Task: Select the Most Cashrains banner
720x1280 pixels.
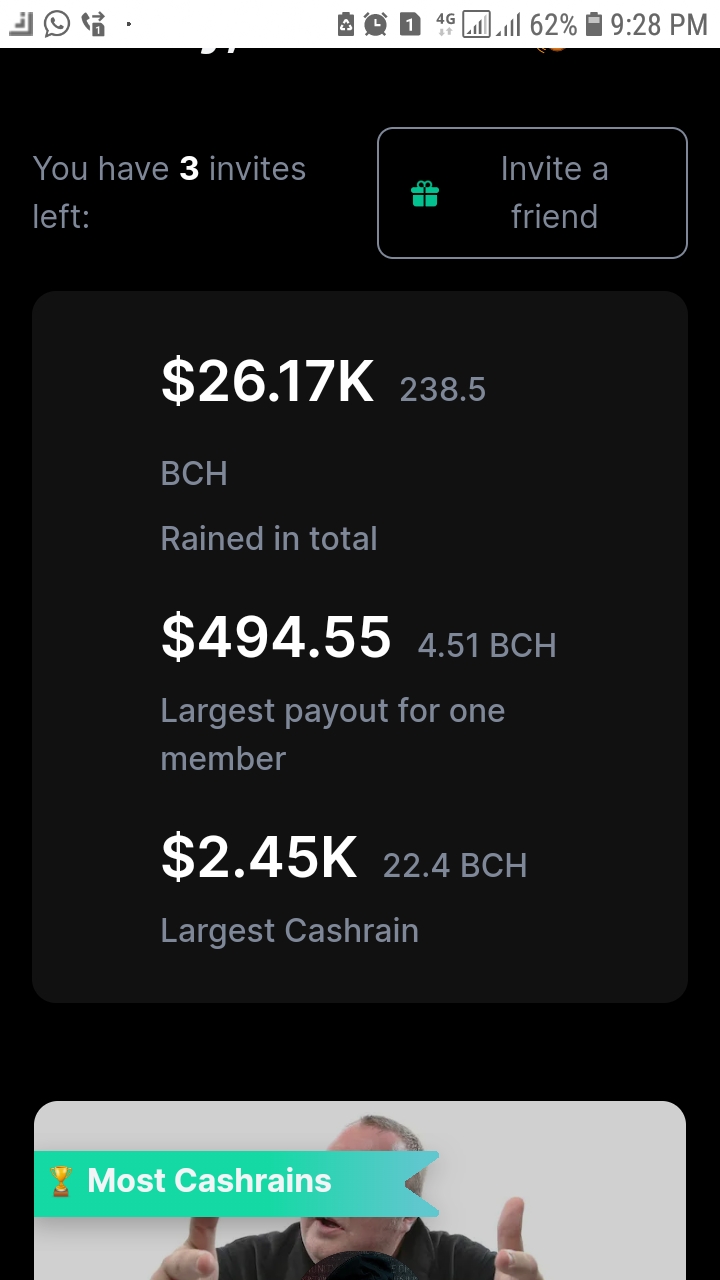Action: [236, 1184]
